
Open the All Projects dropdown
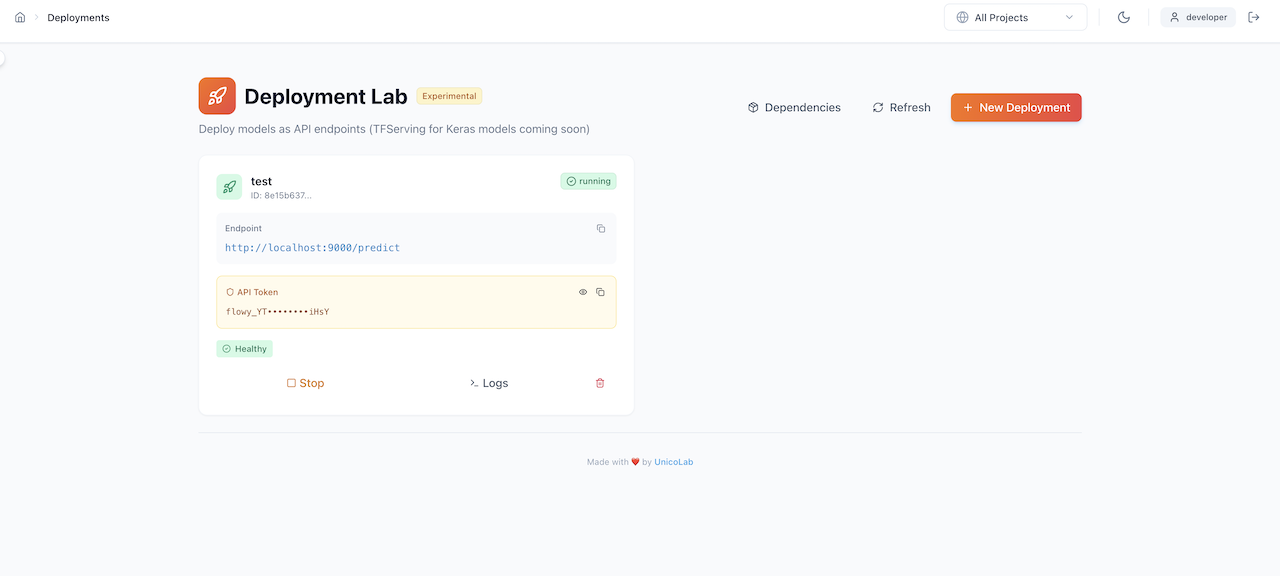pyautogui.click(x=1015, y=17)
